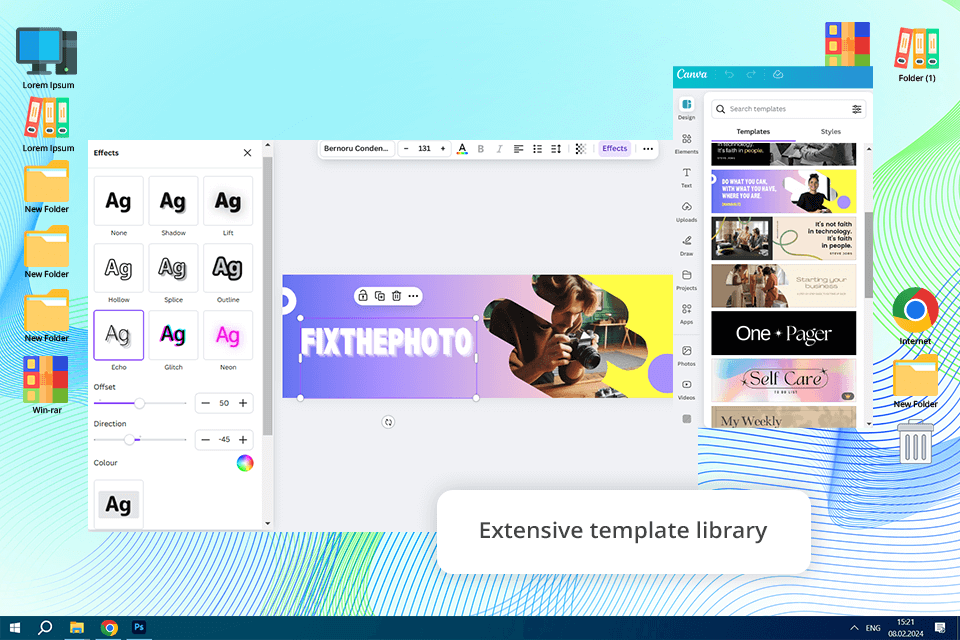
Task: Click the transparency checkerboard icon
Action: coord(580,148)
